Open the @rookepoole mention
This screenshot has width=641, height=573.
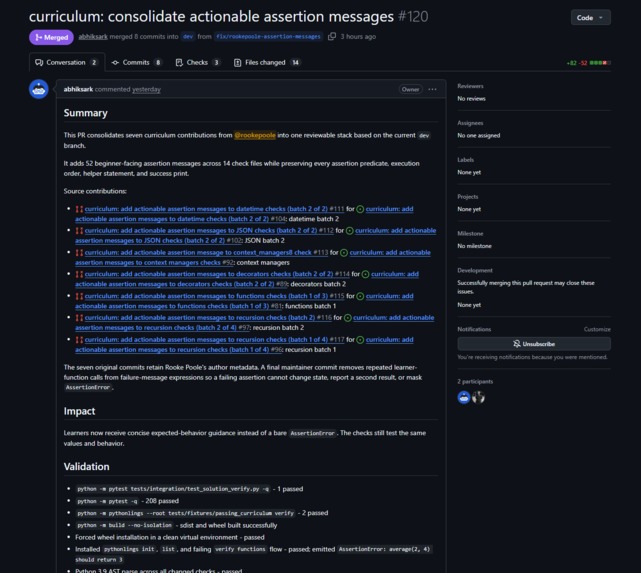[255, 135]
